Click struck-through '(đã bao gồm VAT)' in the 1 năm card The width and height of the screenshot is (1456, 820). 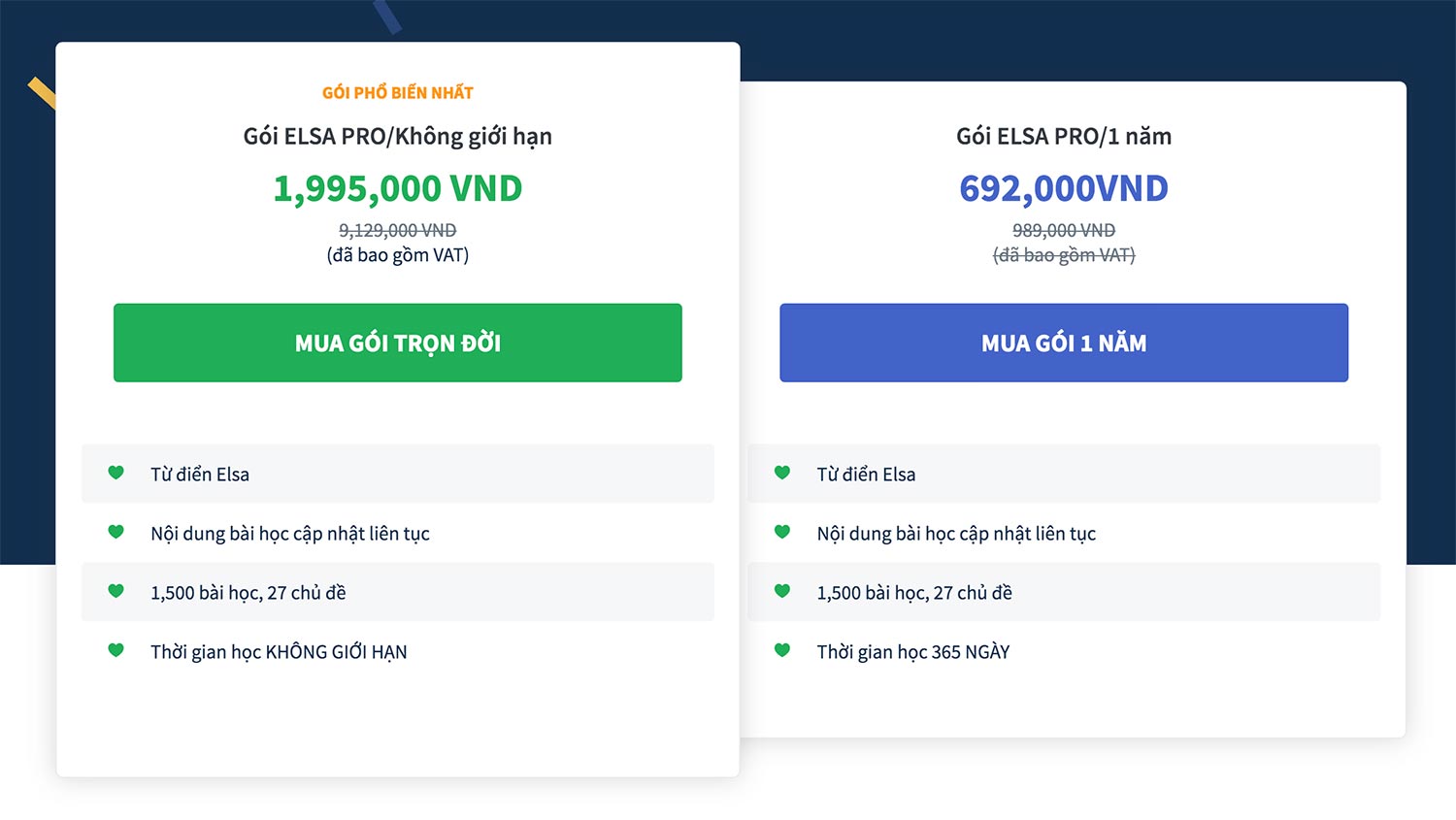1064,255
